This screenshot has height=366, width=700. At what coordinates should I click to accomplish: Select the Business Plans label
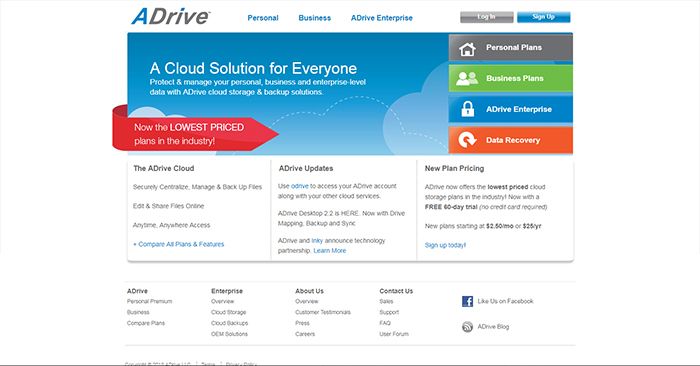[515, 78]
